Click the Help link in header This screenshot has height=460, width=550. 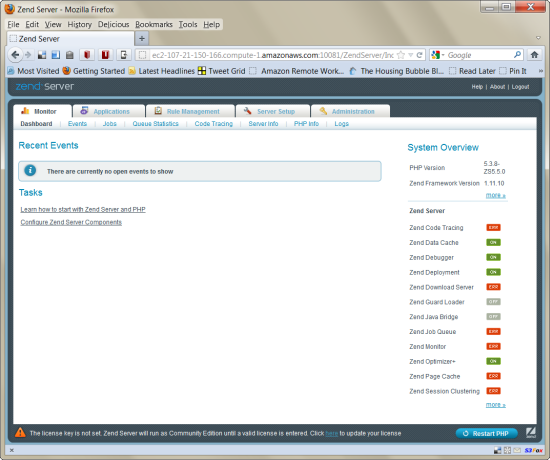[477, 86]
